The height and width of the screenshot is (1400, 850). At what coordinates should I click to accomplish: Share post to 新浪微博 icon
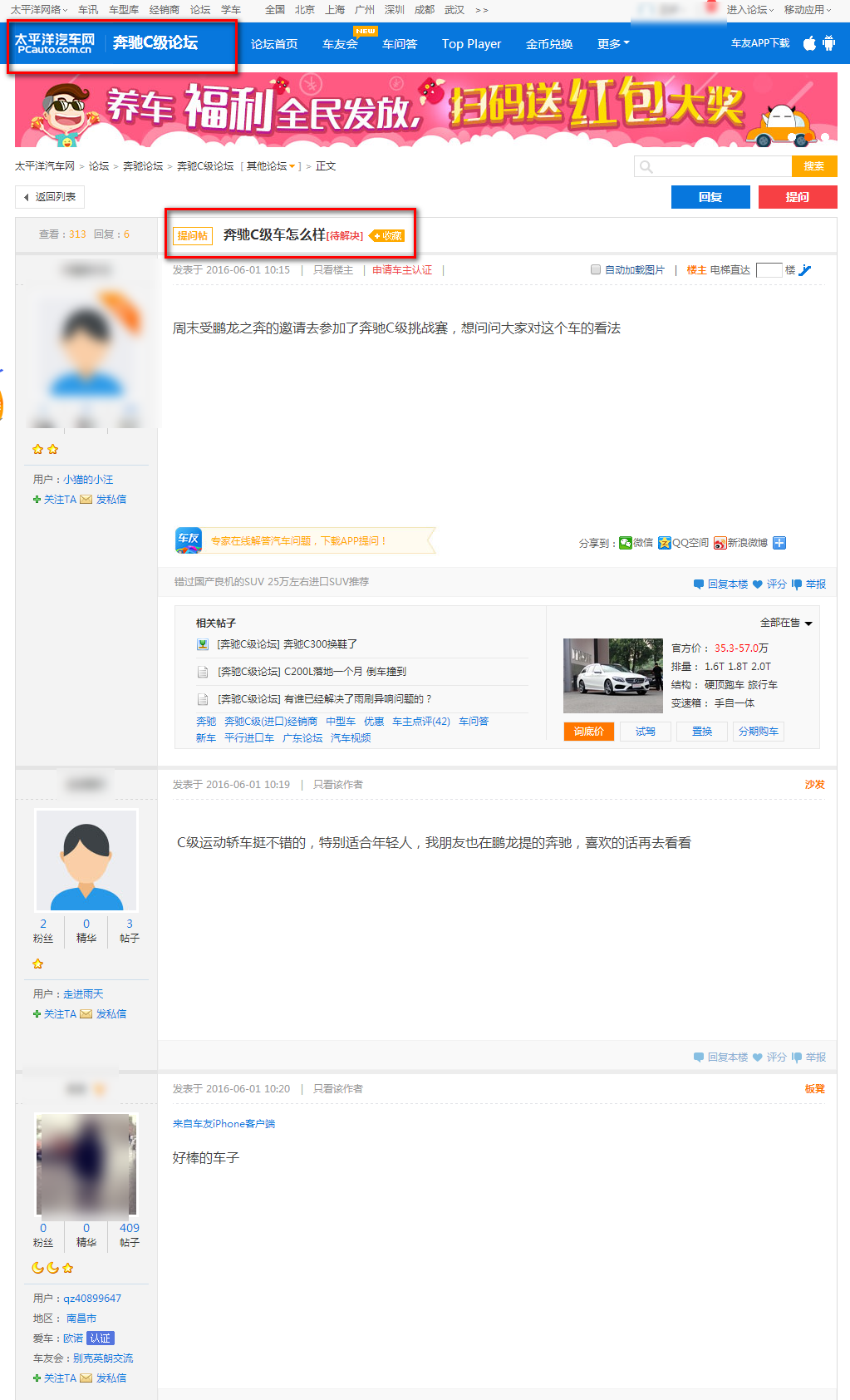720,543
